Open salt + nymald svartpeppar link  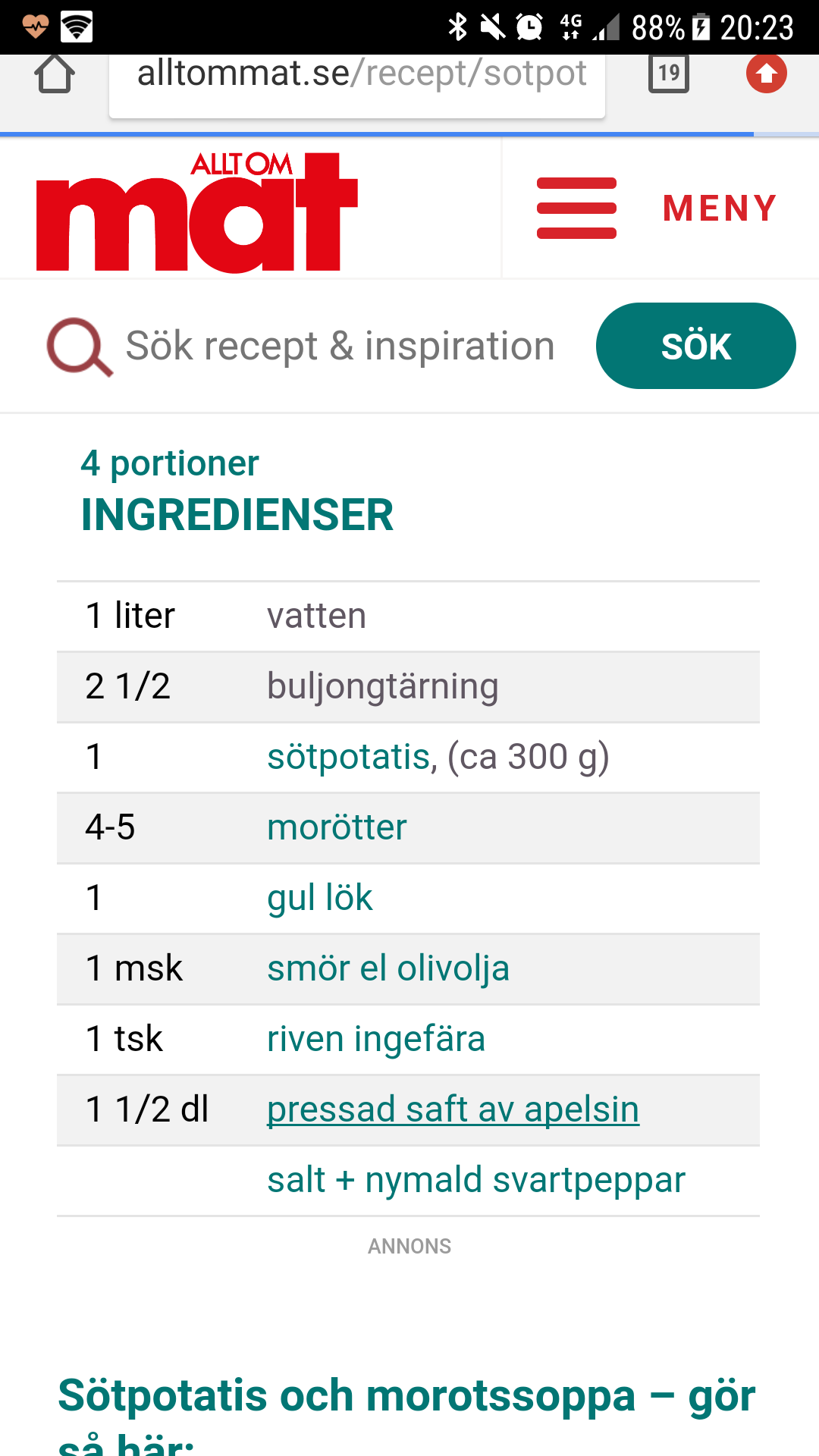pyautogui.click(x=476, y=1181)
